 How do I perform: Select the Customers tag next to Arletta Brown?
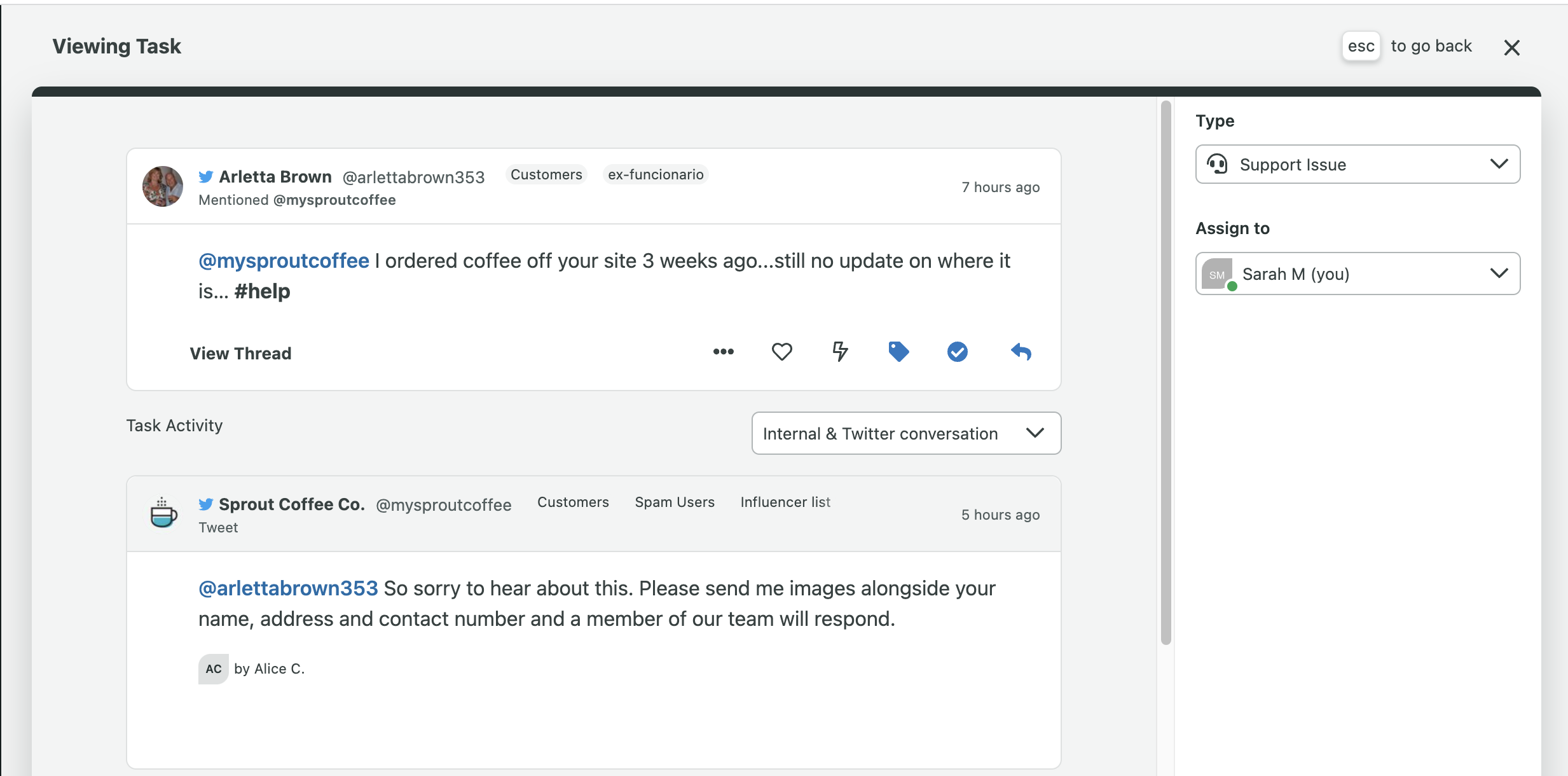(546, 174)
